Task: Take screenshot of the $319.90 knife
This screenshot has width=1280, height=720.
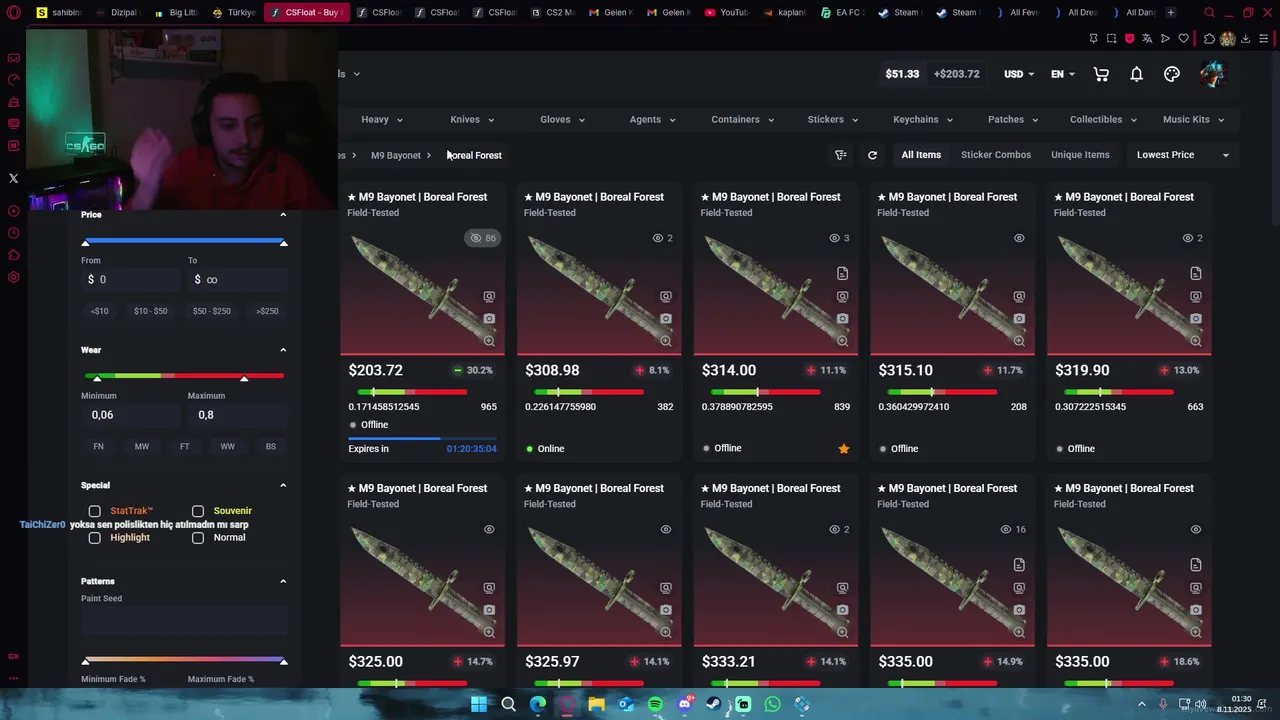Action: (1196, 319)
